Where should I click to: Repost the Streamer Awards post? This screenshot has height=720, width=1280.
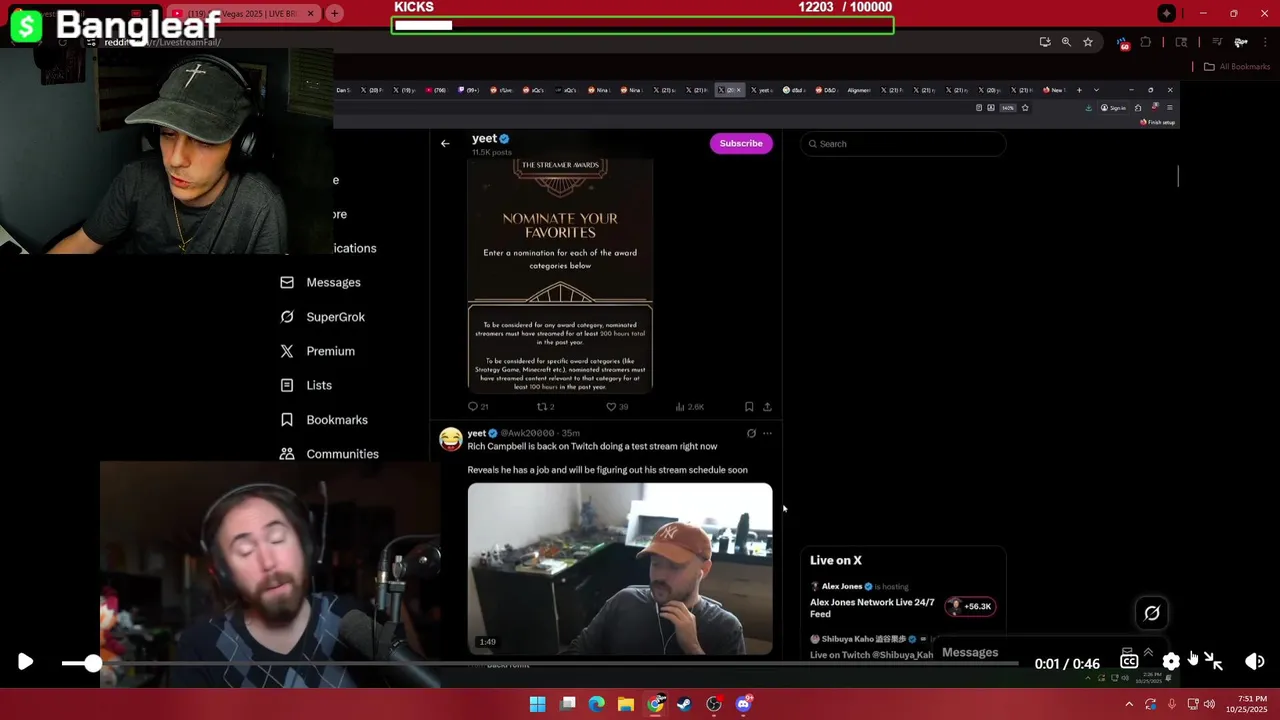pos(545,407)
